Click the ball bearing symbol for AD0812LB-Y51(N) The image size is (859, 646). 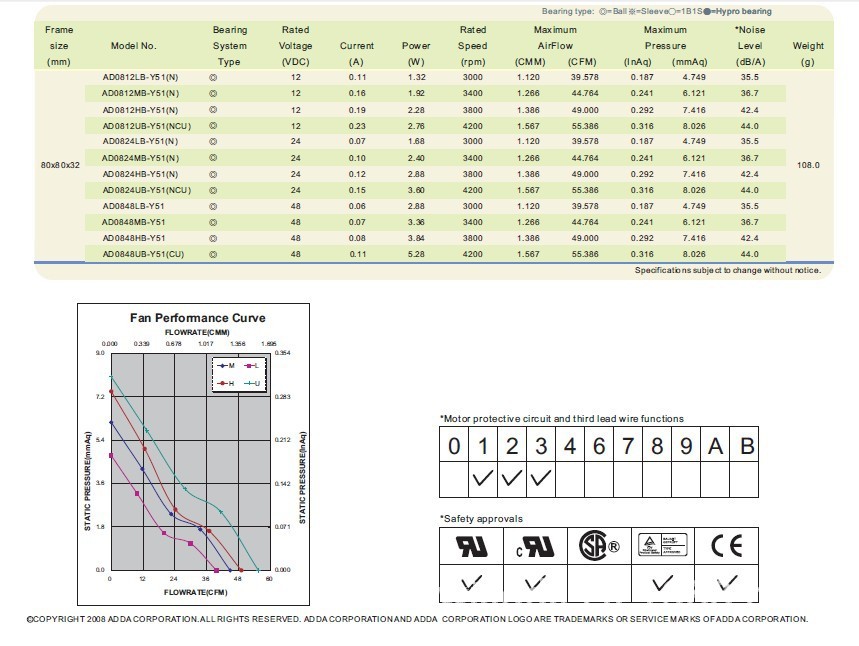[x=212, y=77]
